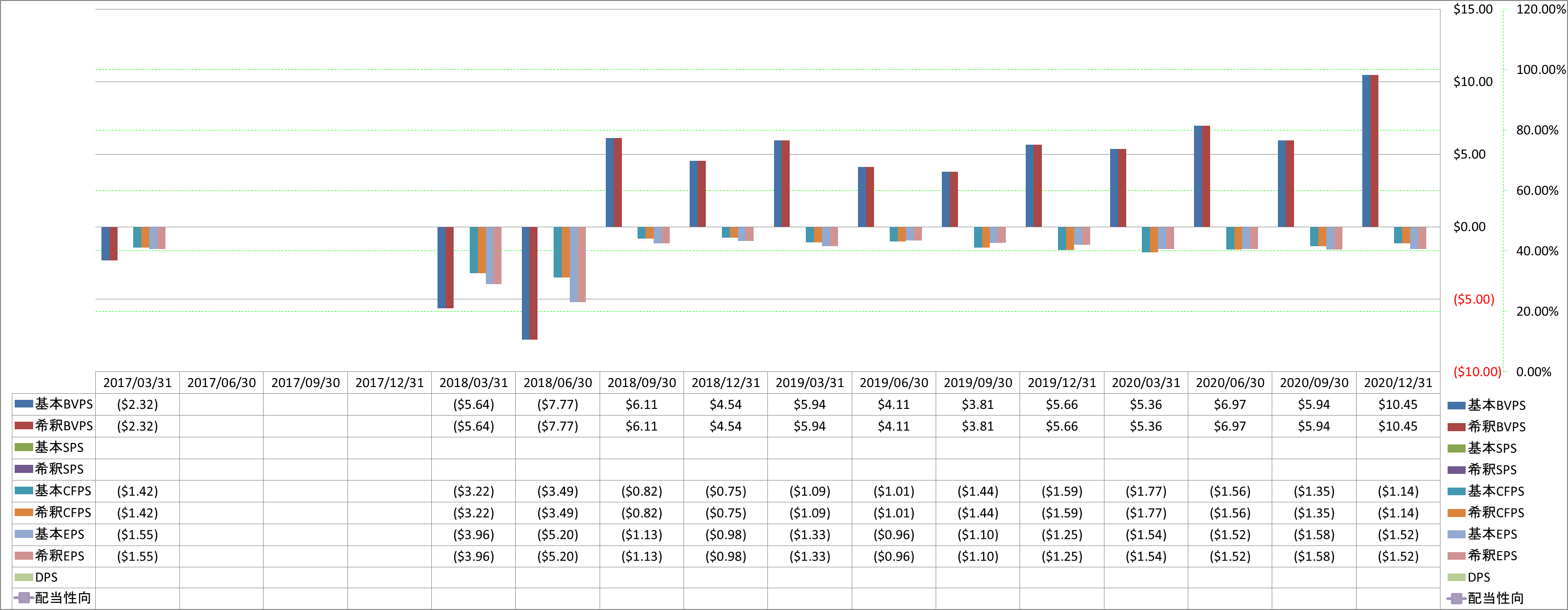This screenshot has width=1568, height=610.
Task: Click the 基本CFPS swatch in the right legend
Action: (x=1456, y=491)
